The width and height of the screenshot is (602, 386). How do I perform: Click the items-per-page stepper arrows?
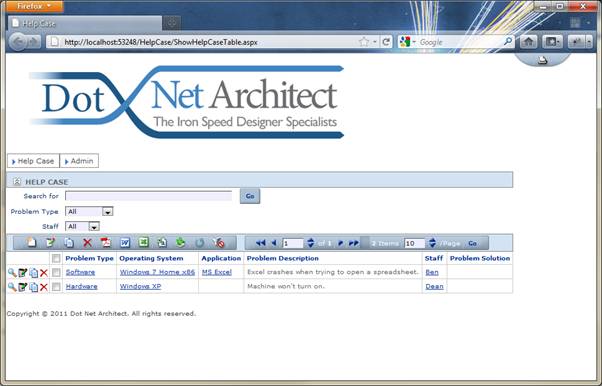(432, 243)
